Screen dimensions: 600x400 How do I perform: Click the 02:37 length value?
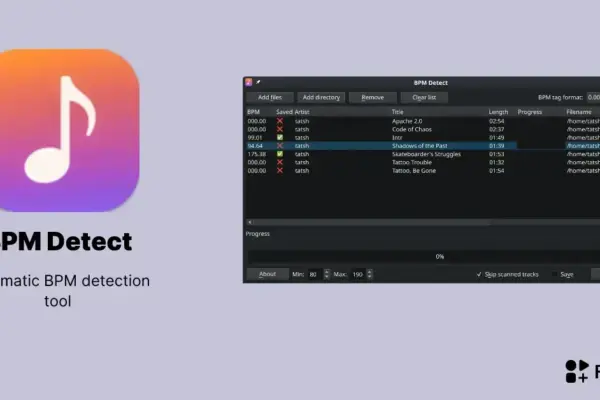tap(496, 129)
